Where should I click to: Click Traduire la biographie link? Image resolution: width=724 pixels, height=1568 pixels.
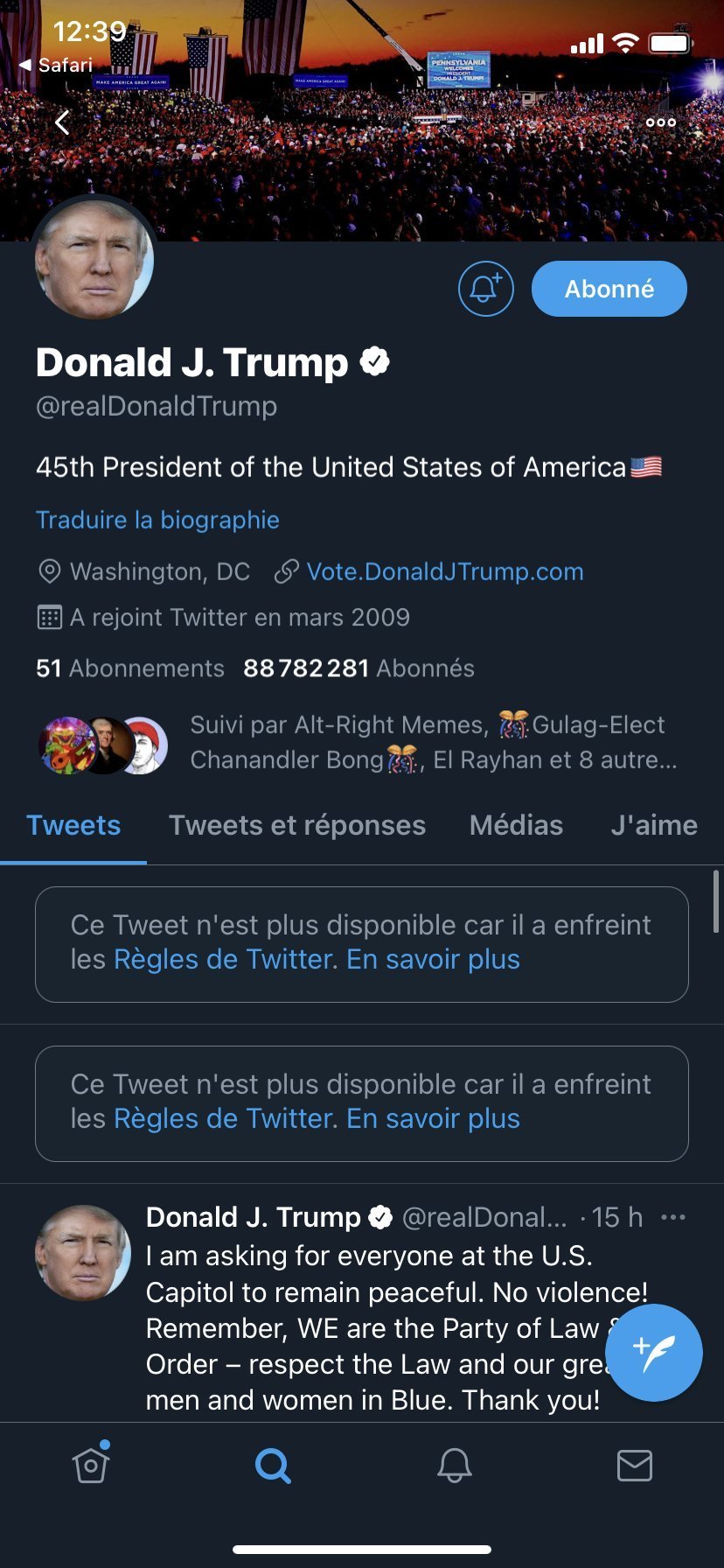[157, 520]
